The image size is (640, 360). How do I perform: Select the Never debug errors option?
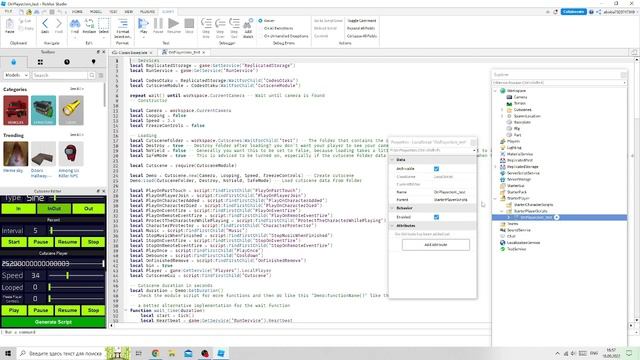tap(267, 20)
